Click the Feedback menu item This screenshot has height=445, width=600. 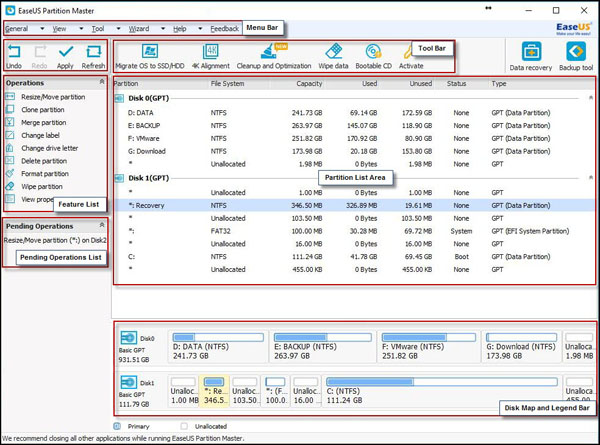tap(225, 29)
